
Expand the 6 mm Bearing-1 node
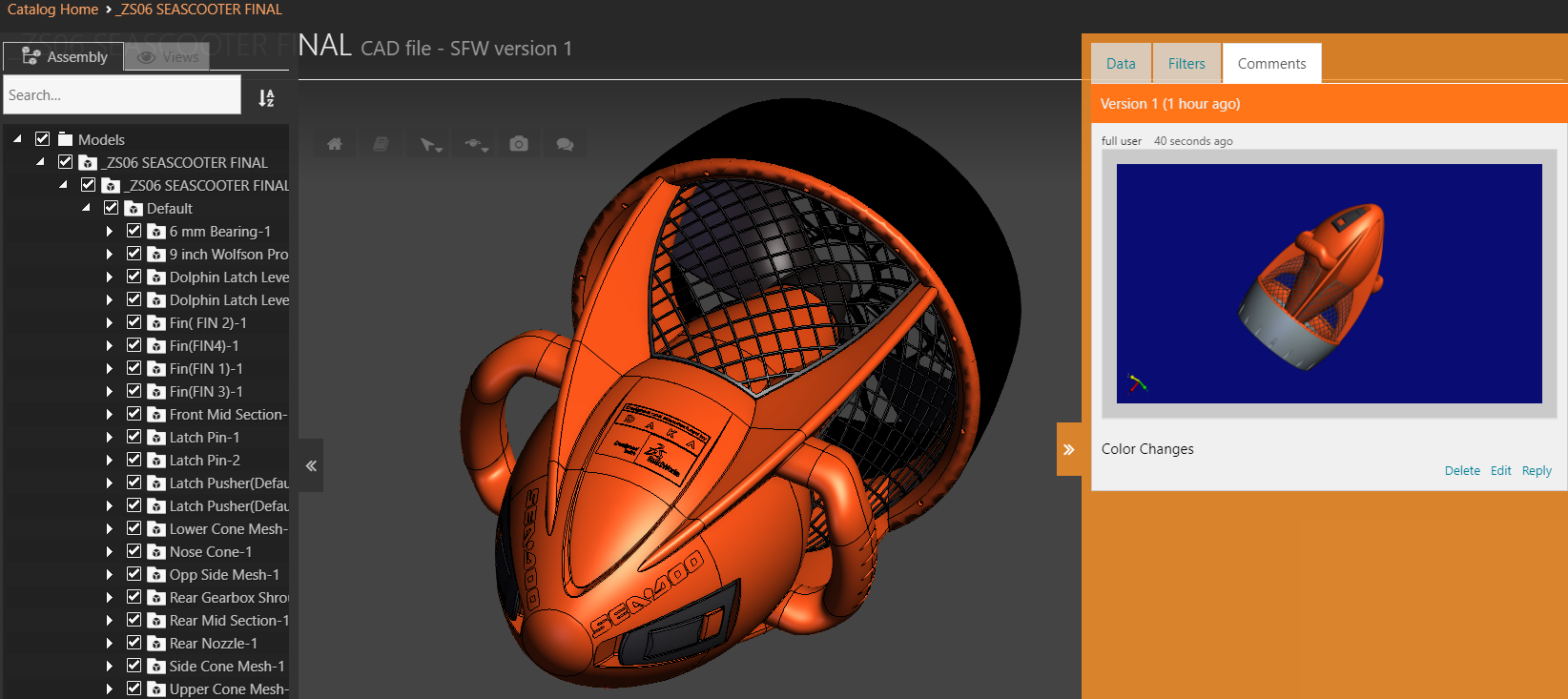110,232
